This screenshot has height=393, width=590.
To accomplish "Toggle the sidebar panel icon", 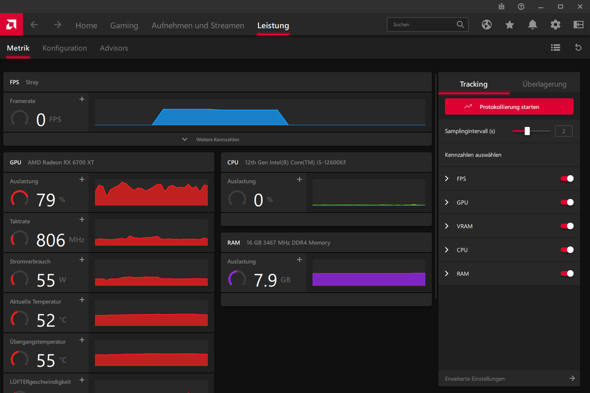I will pos(578,25).
